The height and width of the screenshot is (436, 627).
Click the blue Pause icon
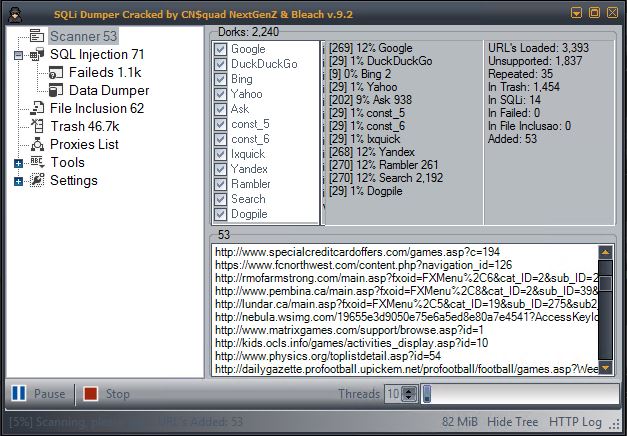[19, 393]
